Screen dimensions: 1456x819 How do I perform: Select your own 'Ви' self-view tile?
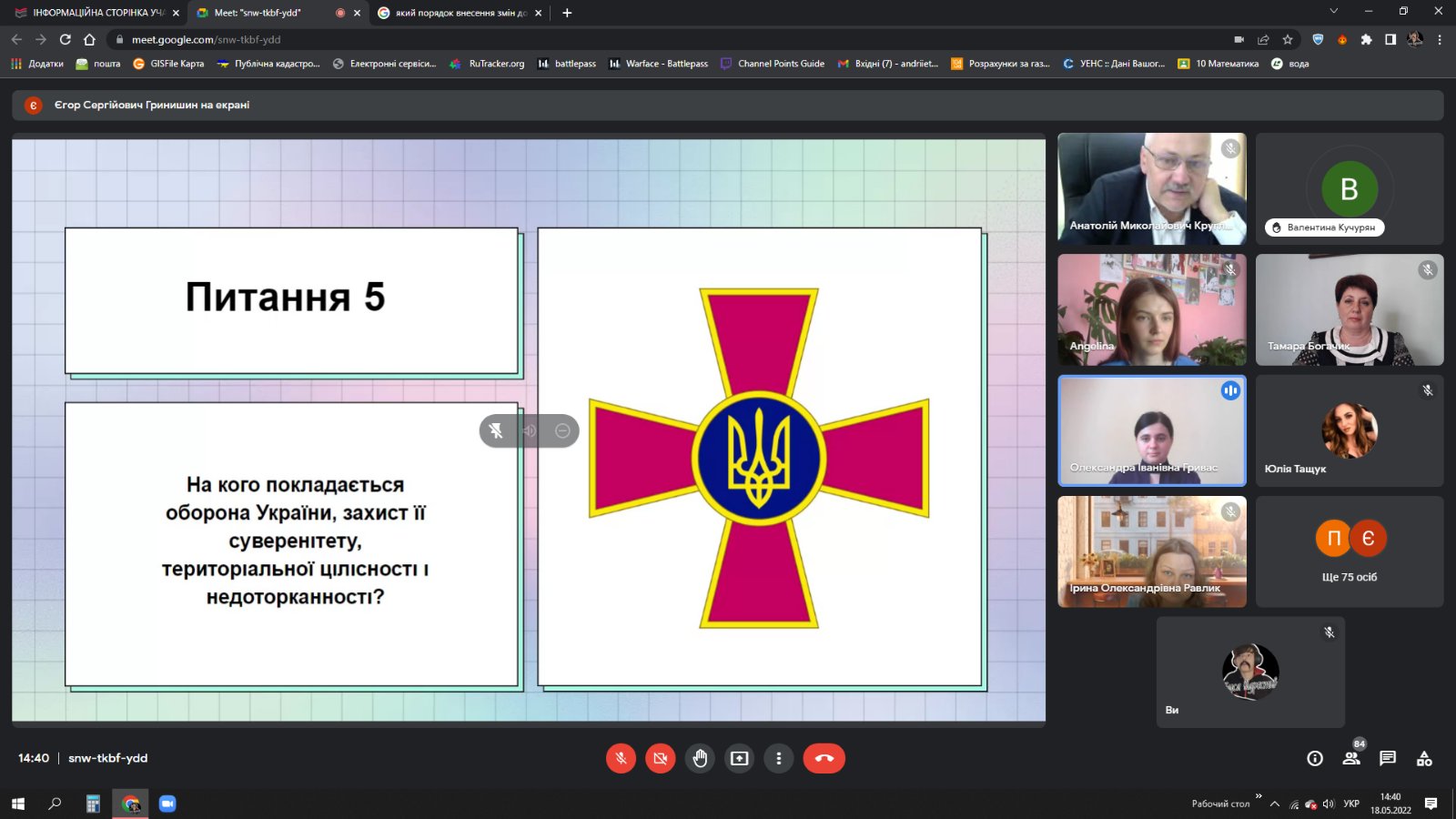[1250, 672]
